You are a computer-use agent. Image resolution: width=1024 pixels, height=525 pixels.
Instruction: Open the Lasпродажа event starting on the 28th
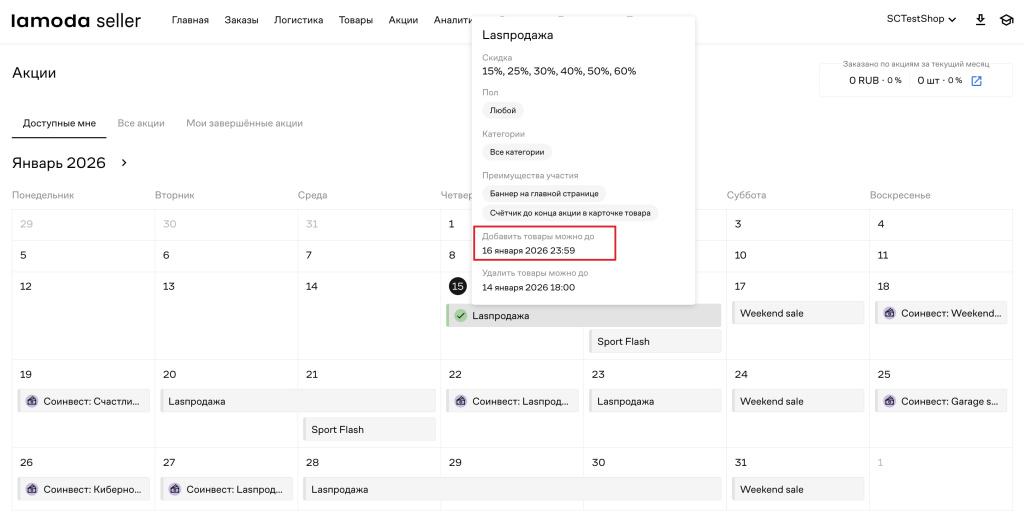click(x=512, y=490)
